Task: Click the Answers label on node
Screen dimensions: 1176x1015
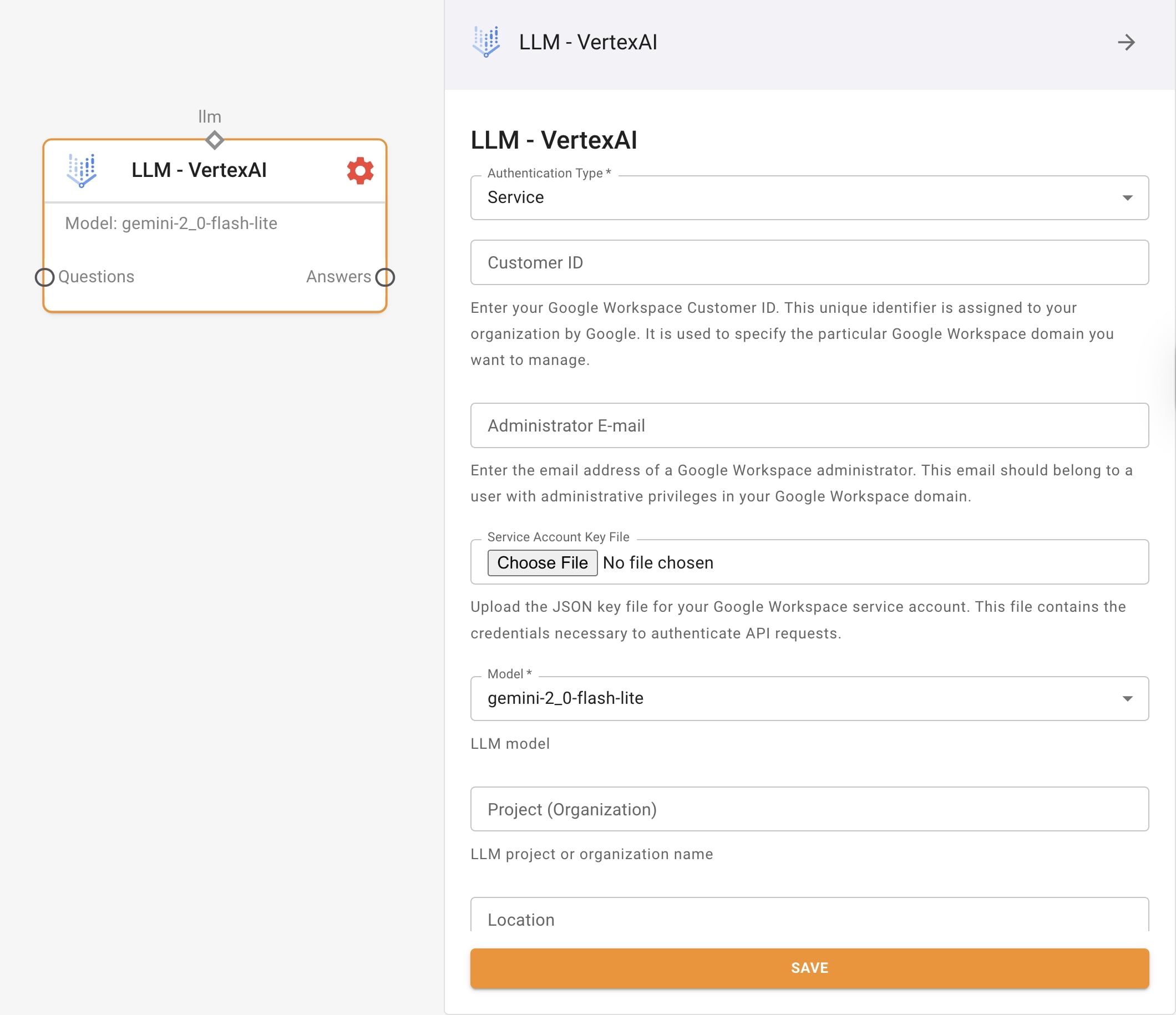Action: (338, 277)
